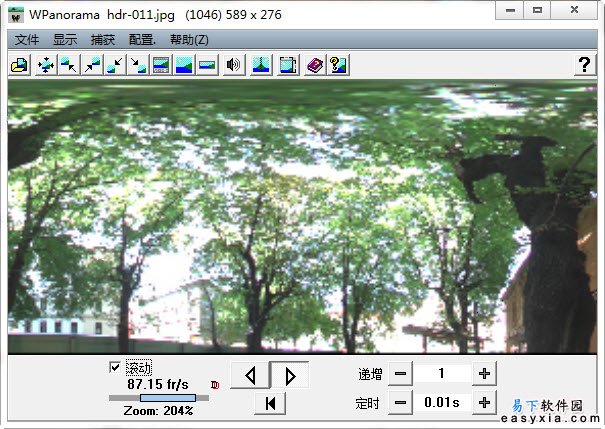This screenshot has height=429, width=605.
Task: Open the 文件 menu
Action: click(x=27, y=40)
